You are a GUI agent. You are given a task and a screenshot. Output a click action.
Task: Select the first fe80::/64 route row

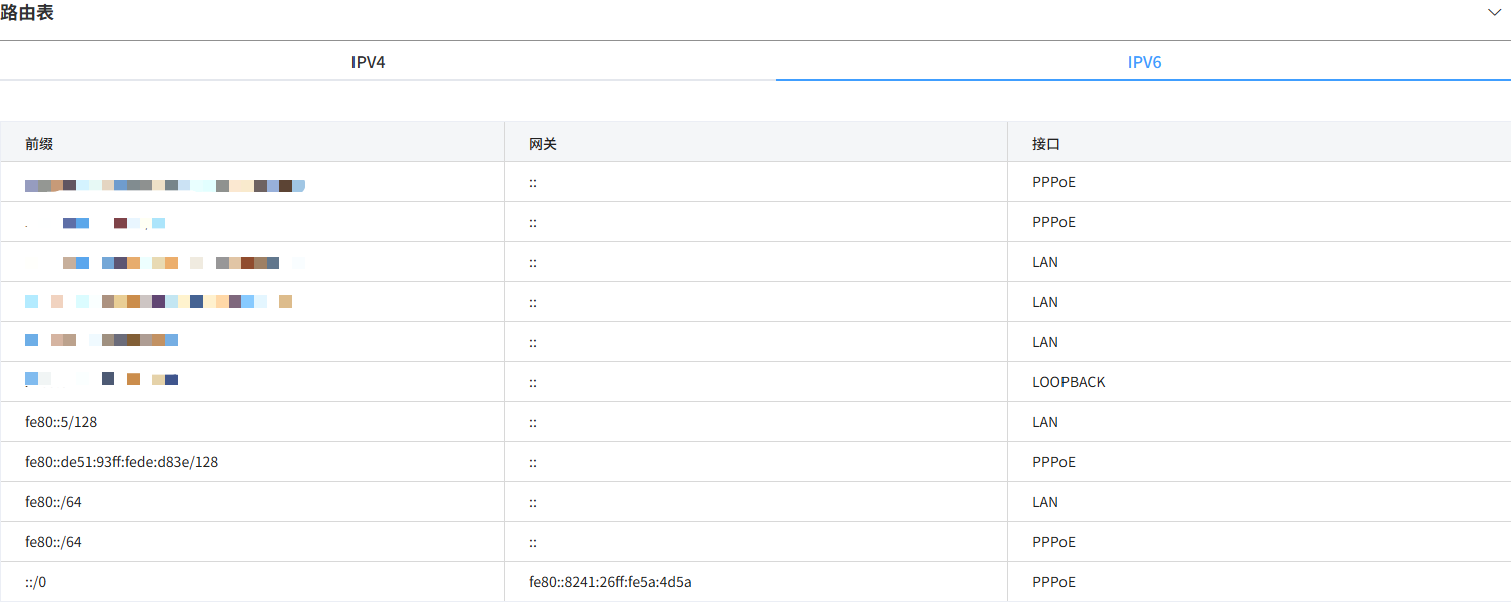pyautogui.click(x=51, y=501)
